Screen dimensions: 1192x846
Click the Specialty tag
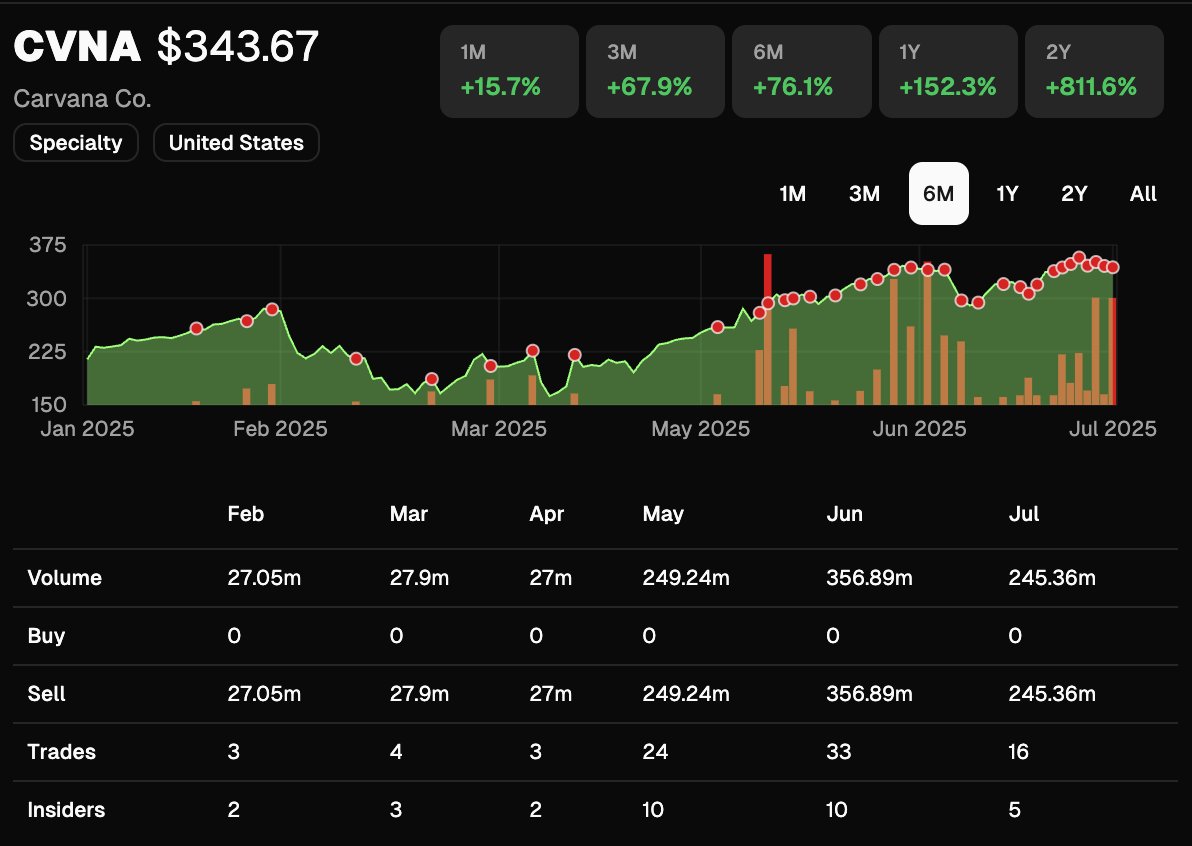click(x=76, y=143)
